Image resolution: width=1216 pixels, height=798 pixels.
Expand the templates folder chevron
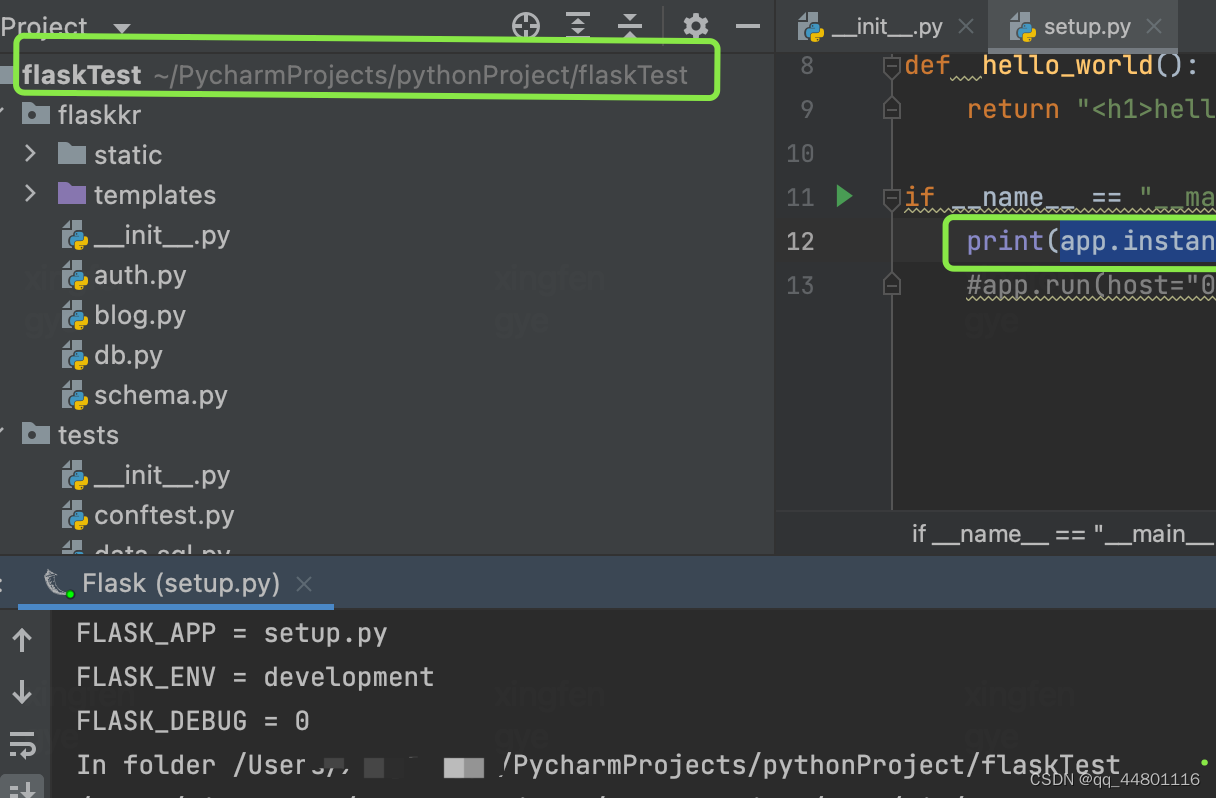[30, 194]
